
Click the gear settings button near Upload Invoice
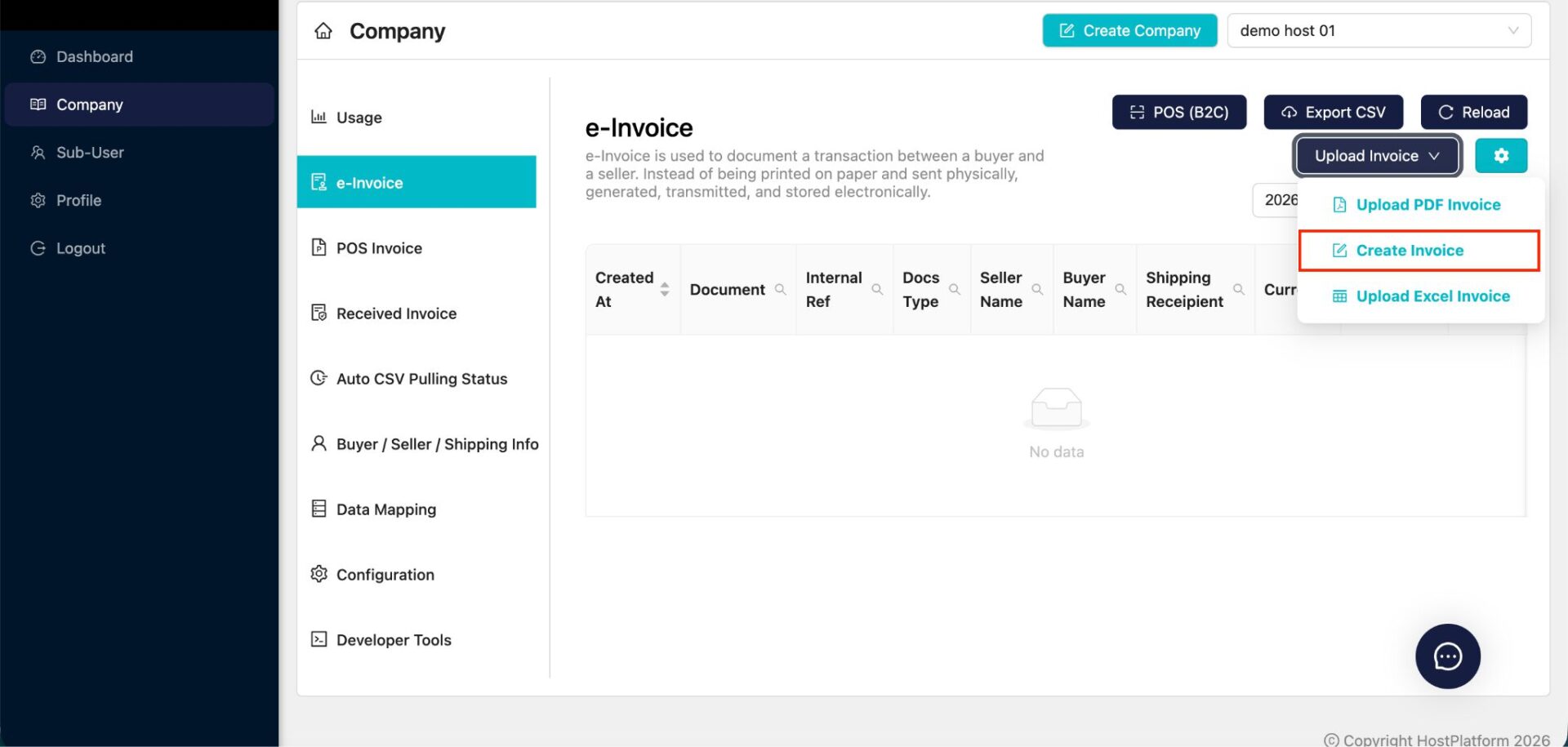(x=1501, y=156)
